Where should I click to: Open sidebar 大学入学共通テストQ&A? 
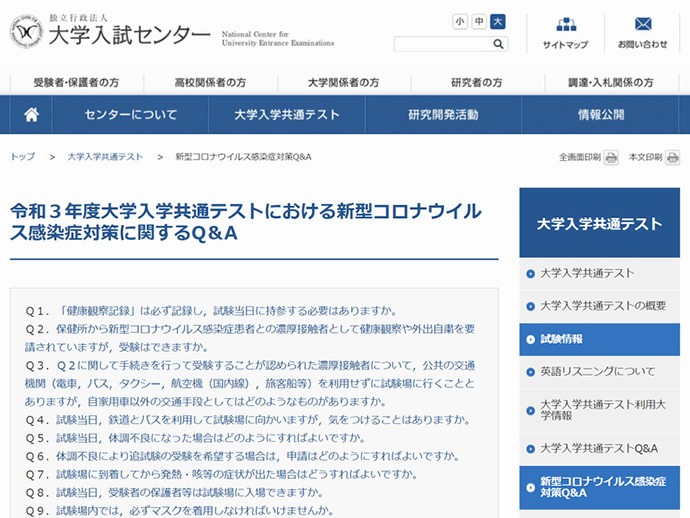(599, 448)
